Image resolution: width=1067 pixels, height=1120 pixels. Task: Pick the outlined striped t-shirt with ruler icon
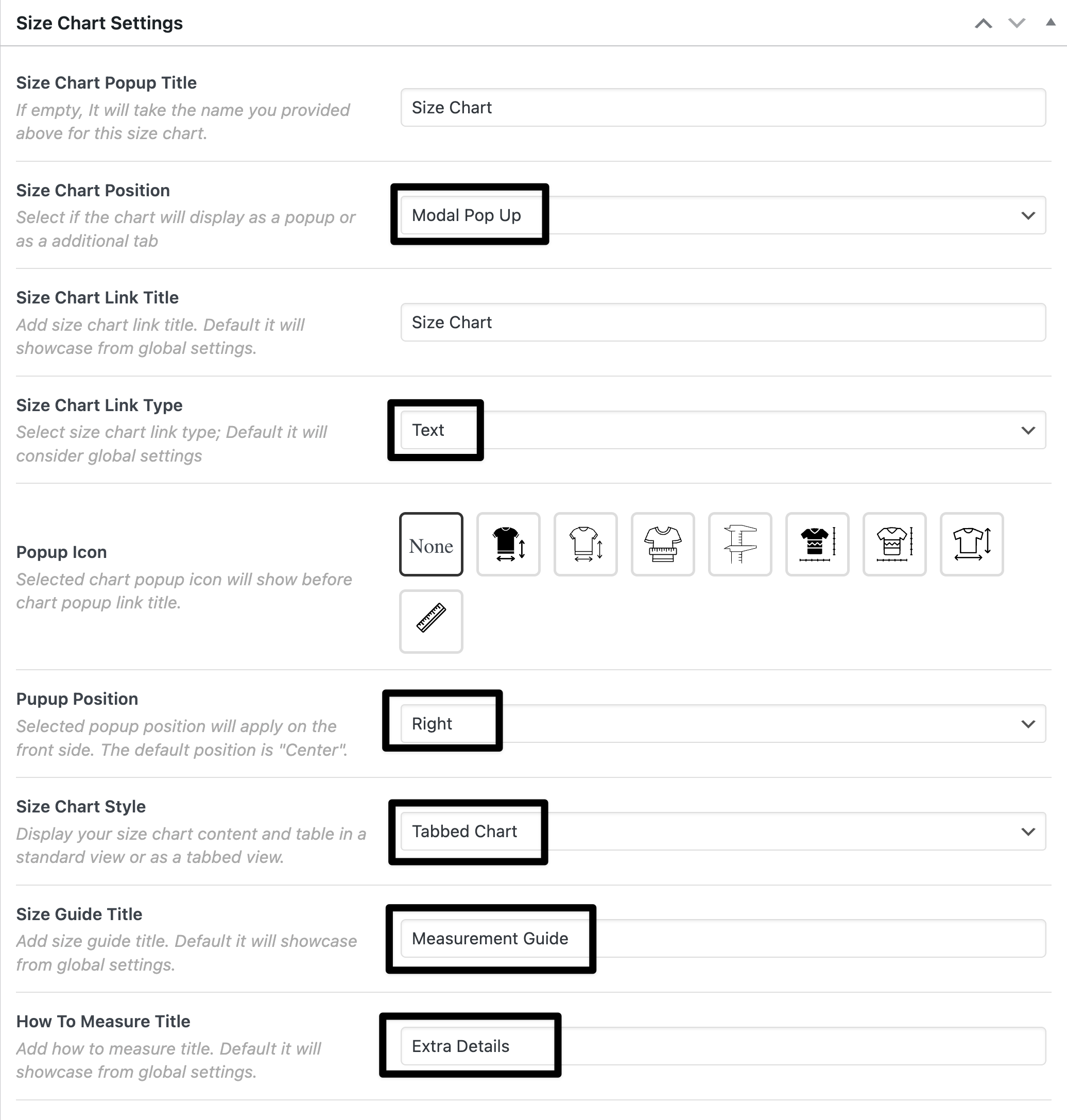coord(894,545)
